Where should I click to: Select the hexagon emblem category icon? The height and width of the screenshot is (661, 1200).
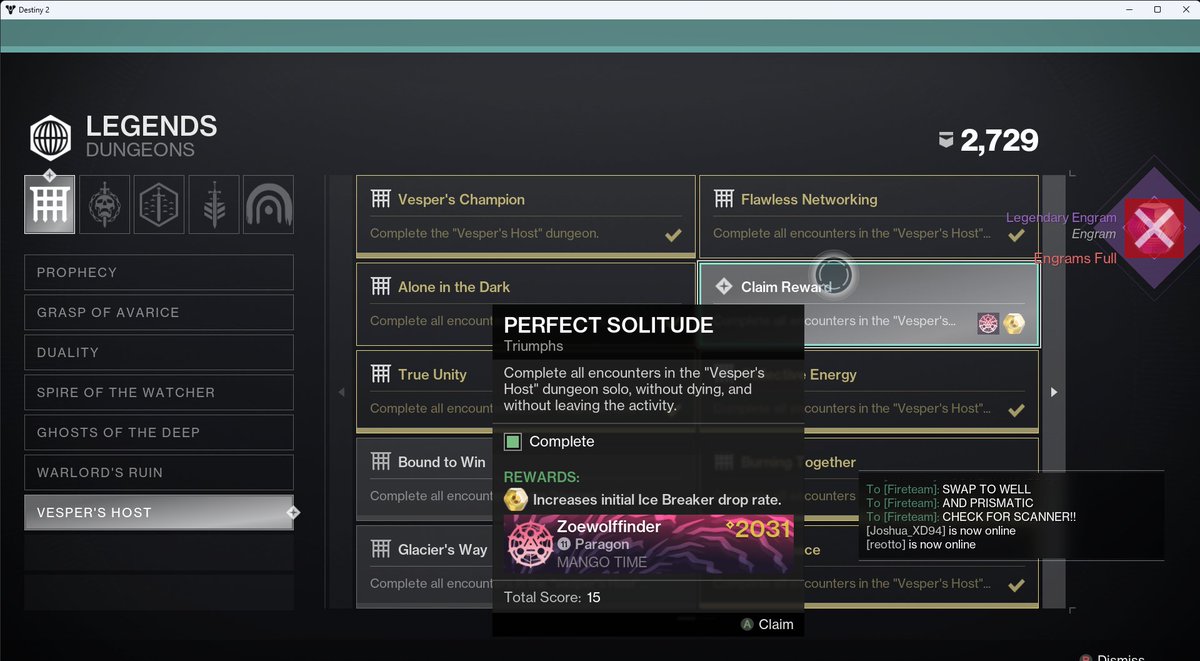click(159, 204)
